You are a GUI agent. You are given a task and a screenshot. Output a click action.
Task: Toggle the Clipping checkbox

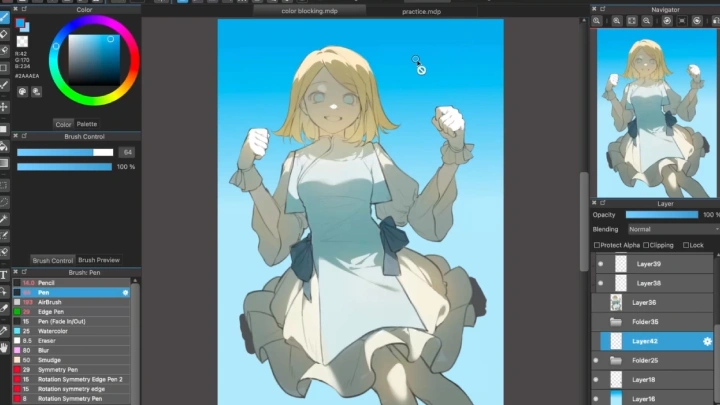tap(645, 245)
